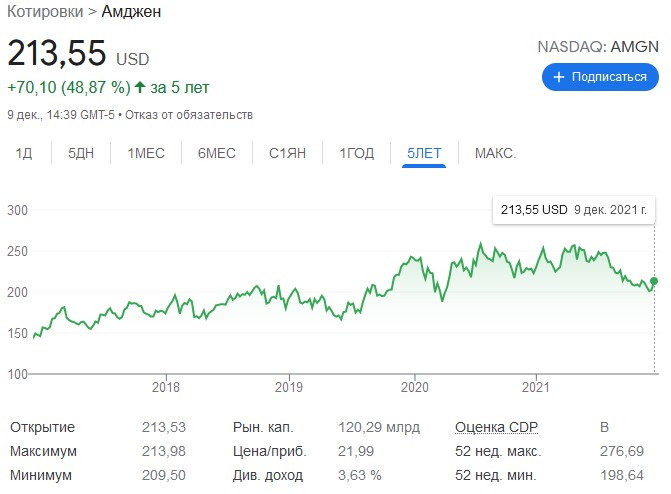The height and width of the screenshot is (494, 671).
Task: Click the Подписаться follow button
Action: [600, 77]
